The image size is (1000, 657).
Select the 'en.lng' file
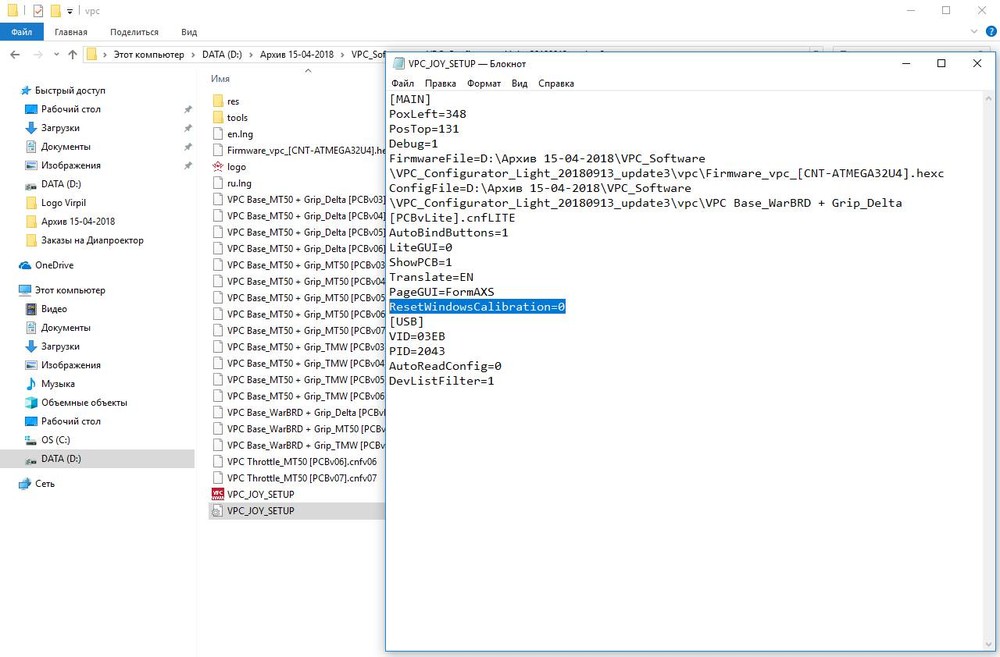tap(240, 134)
